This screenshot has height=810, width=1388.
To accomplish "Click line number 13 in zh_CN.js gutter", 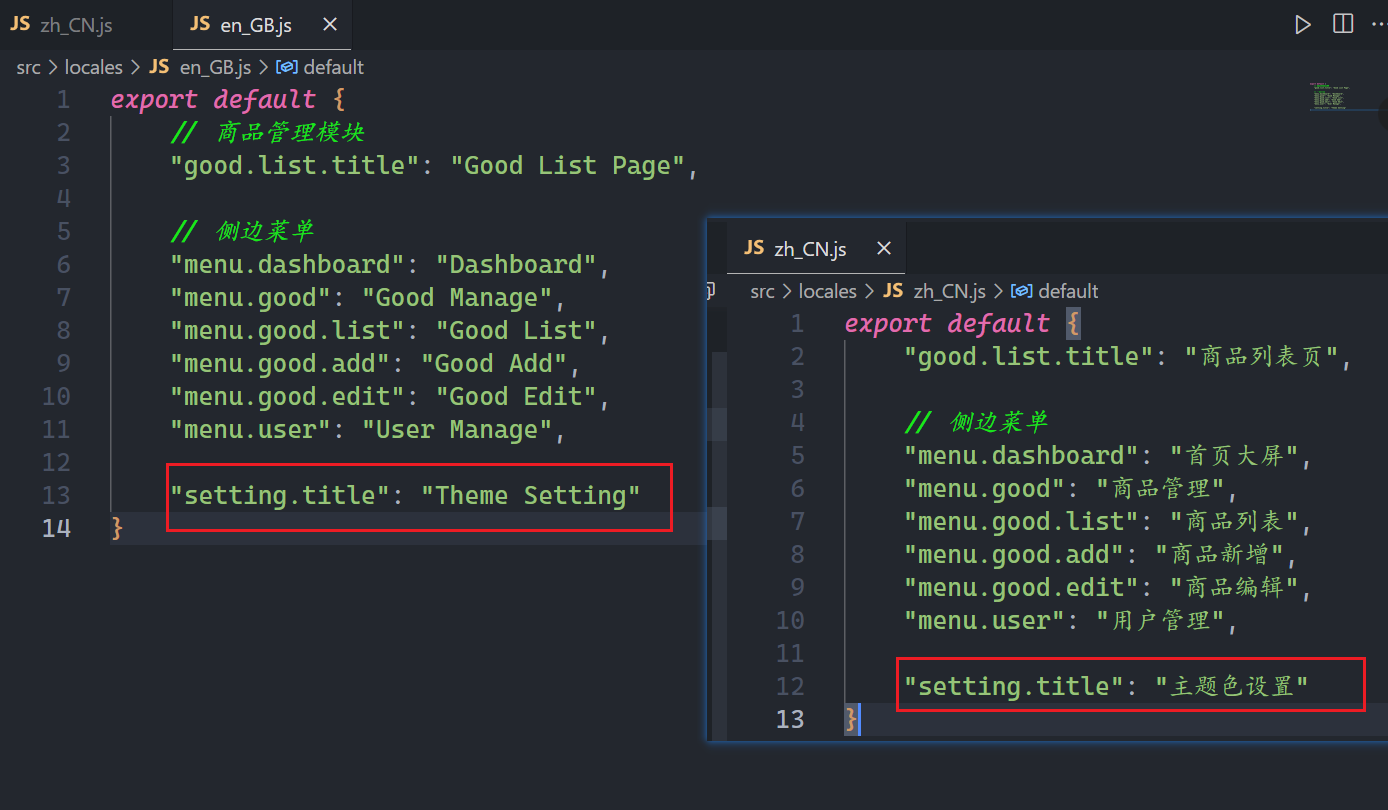I will pyautogui.click(x=790, y=719).
